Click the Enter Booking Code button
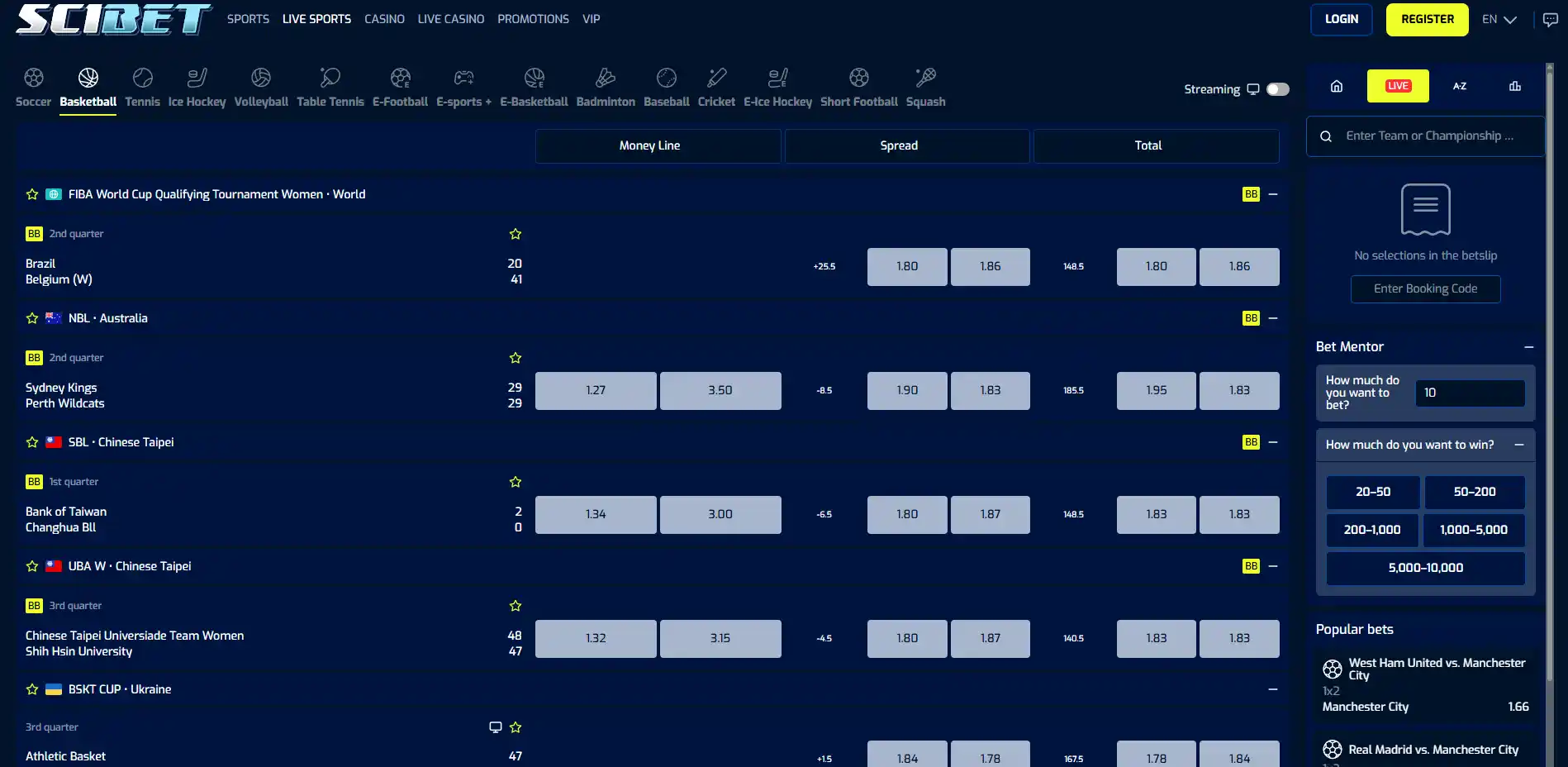Viewport: 1568px width, 767px height. (1426, 289)
